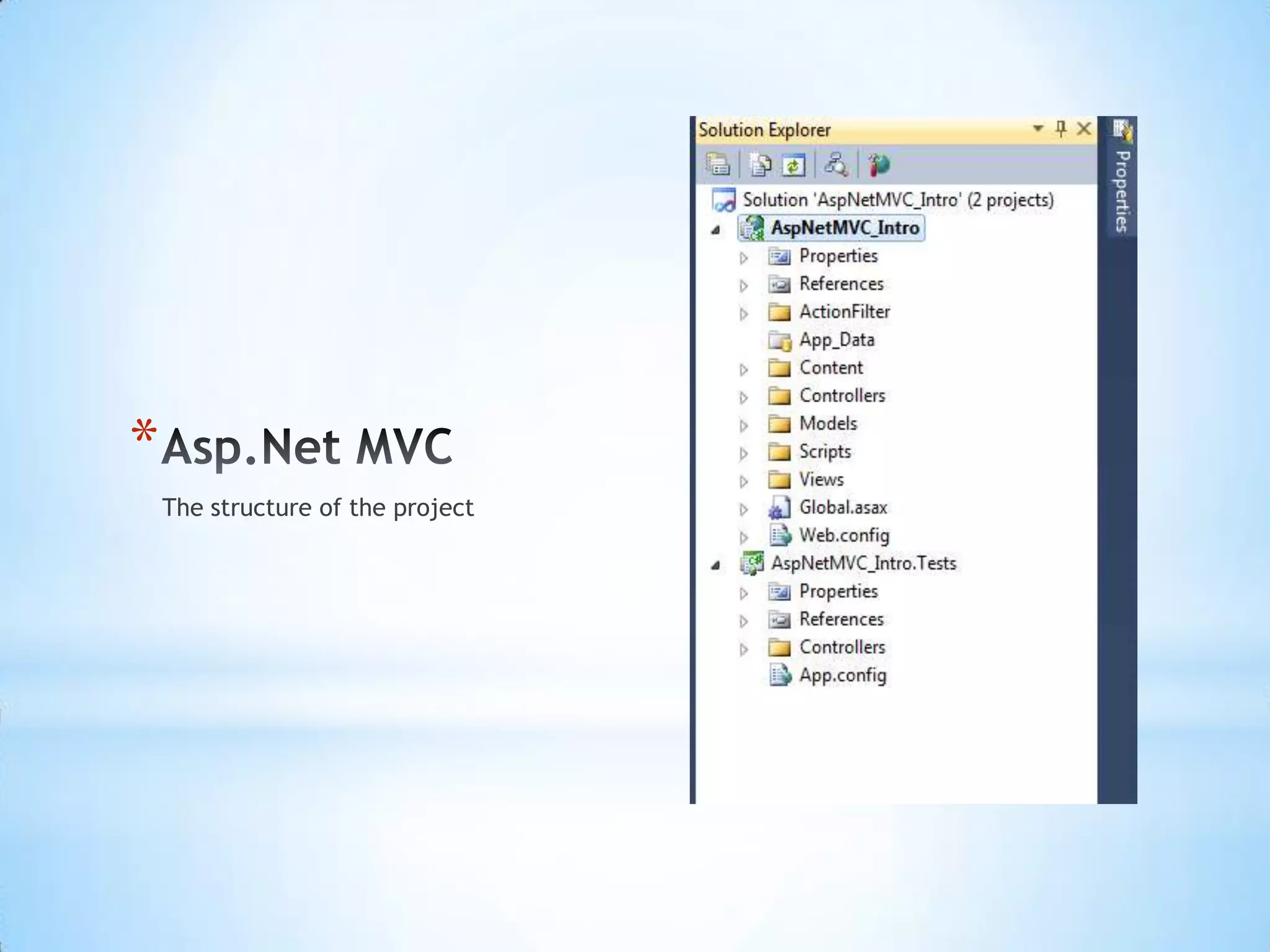Viewport: 1270px width, 952px height.
Task: Close the Solution Explorer panel
Action: (1084, 129)
